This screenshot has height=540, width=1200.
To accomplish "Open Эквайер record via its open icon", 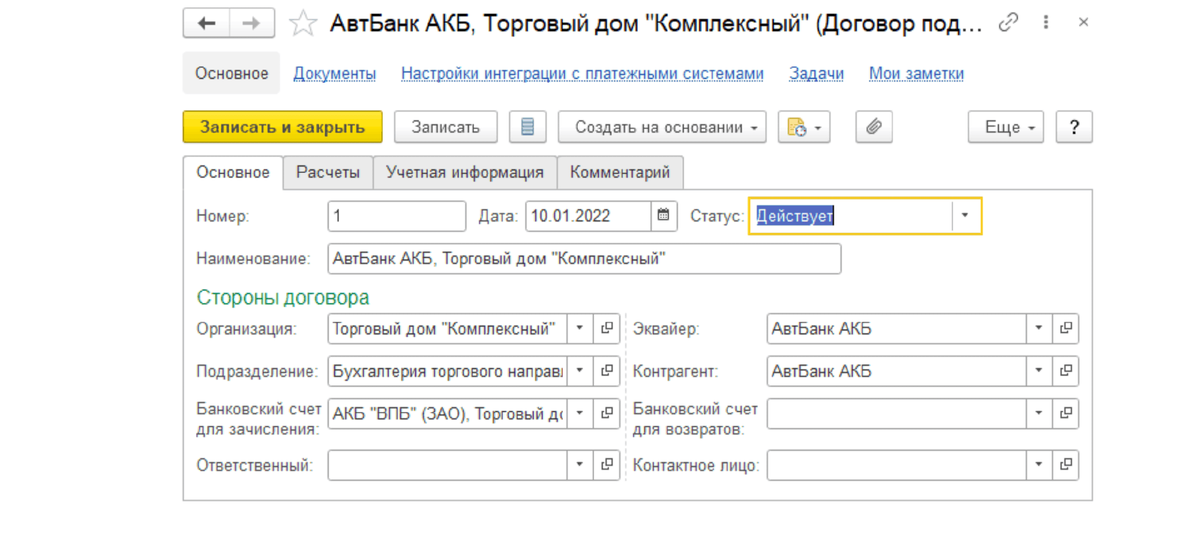I will click(1066, 328).
